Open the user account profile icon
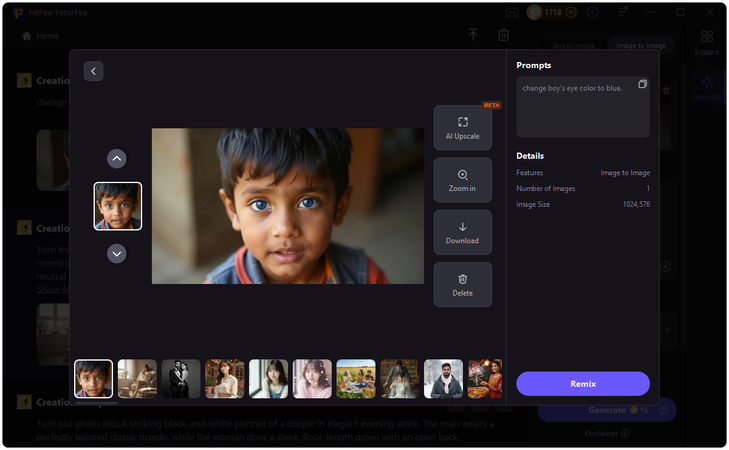 [593, 12]
